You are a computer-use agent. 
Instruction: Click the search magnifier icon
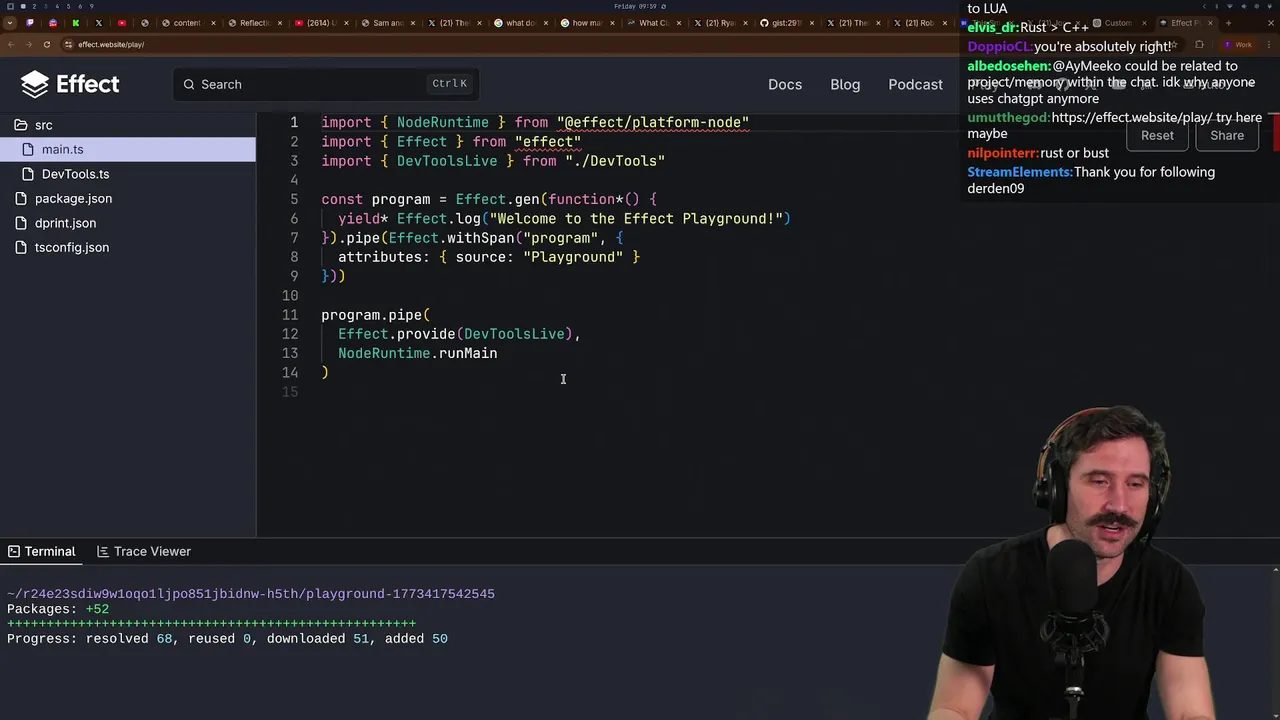(x=188, y=84)
